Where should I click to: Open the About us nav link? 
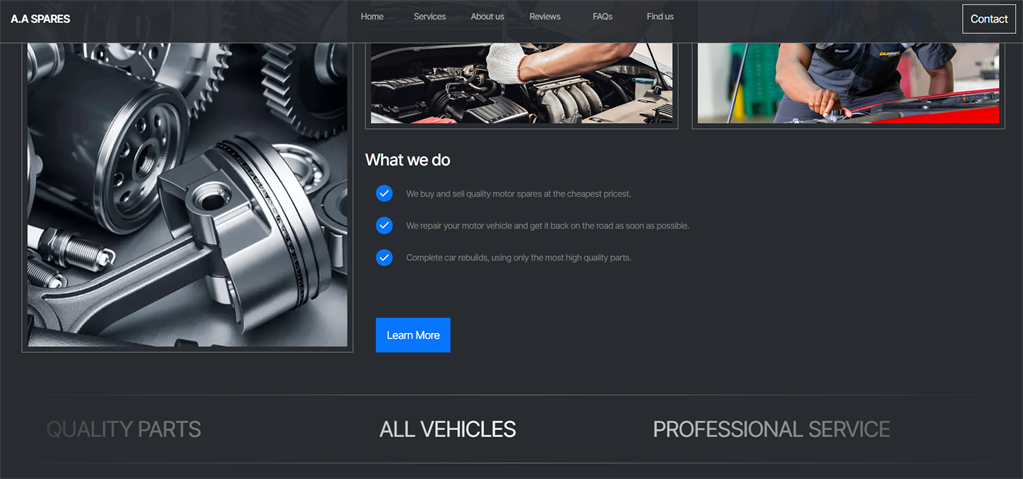tap(487, 16)
